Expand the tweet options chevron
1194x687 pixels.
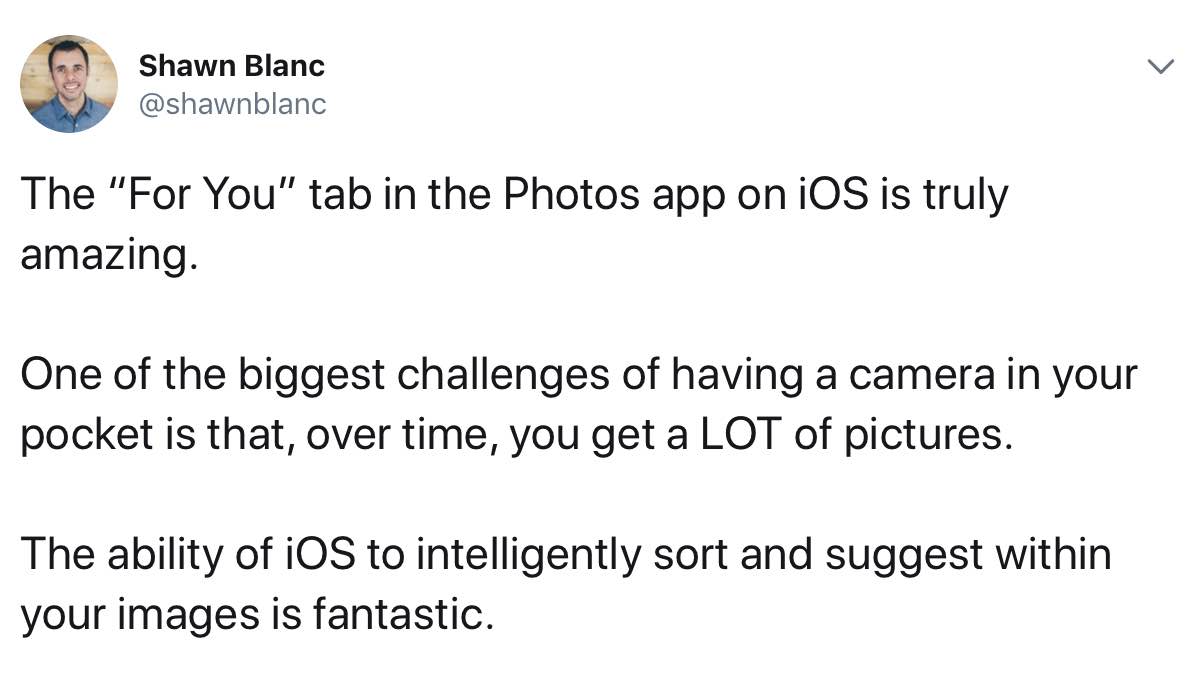pyautogui.click(x=1159, y=68)
